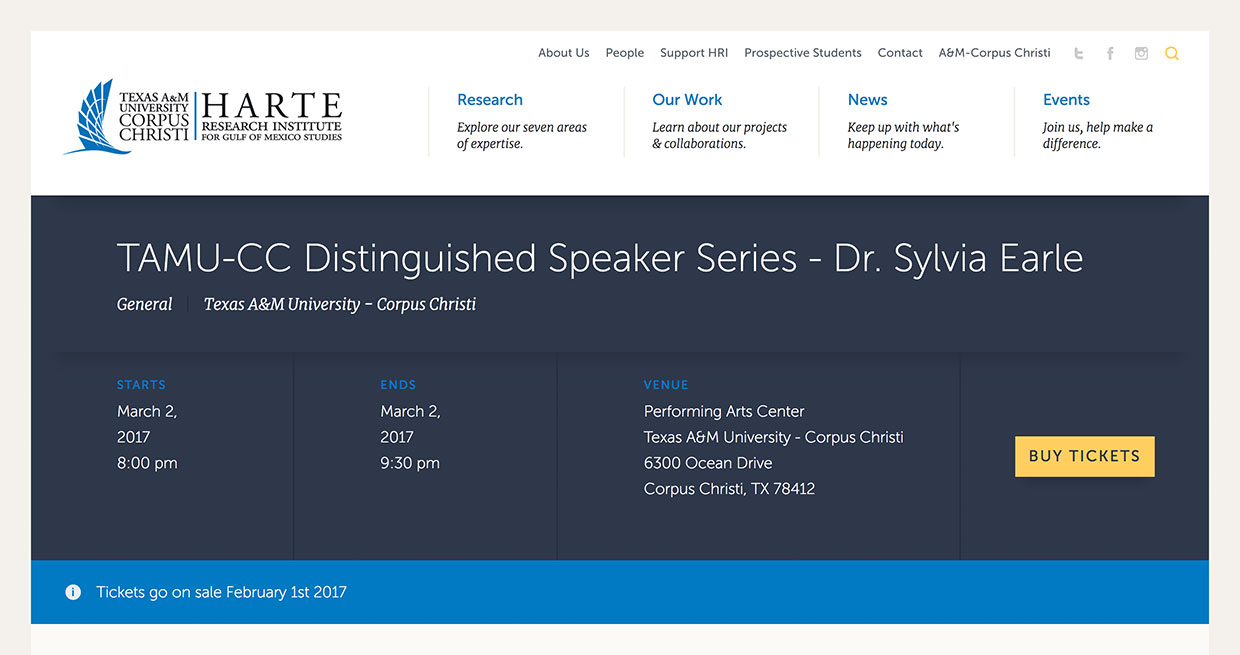Viewport: 1240px width, 655px height.
Task: Go to the About Us page
Action: coord(564,53)
